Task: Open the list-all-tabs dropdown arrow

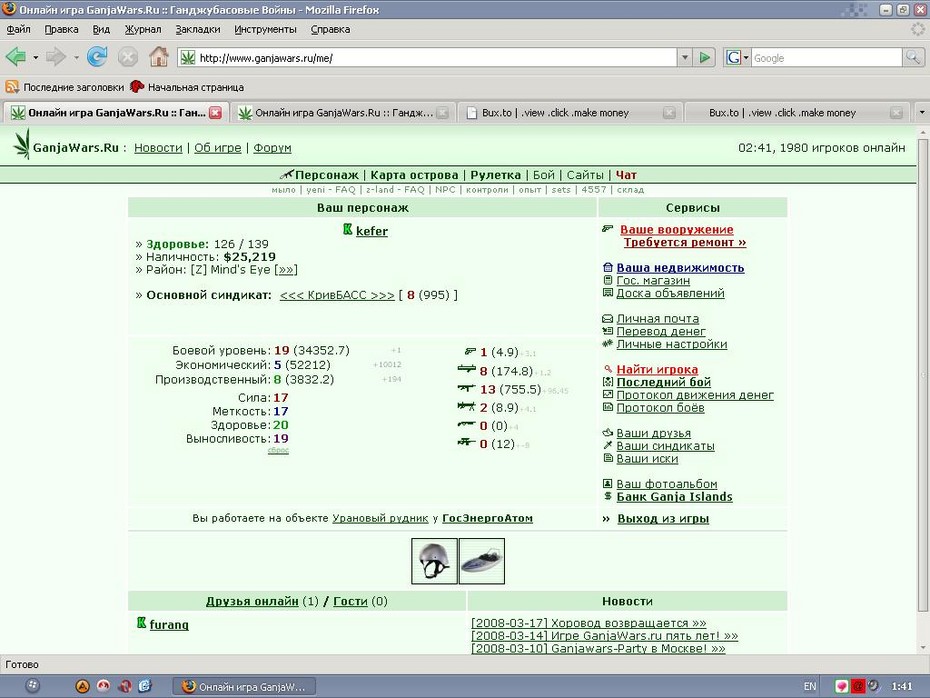Action: (922, 112)
